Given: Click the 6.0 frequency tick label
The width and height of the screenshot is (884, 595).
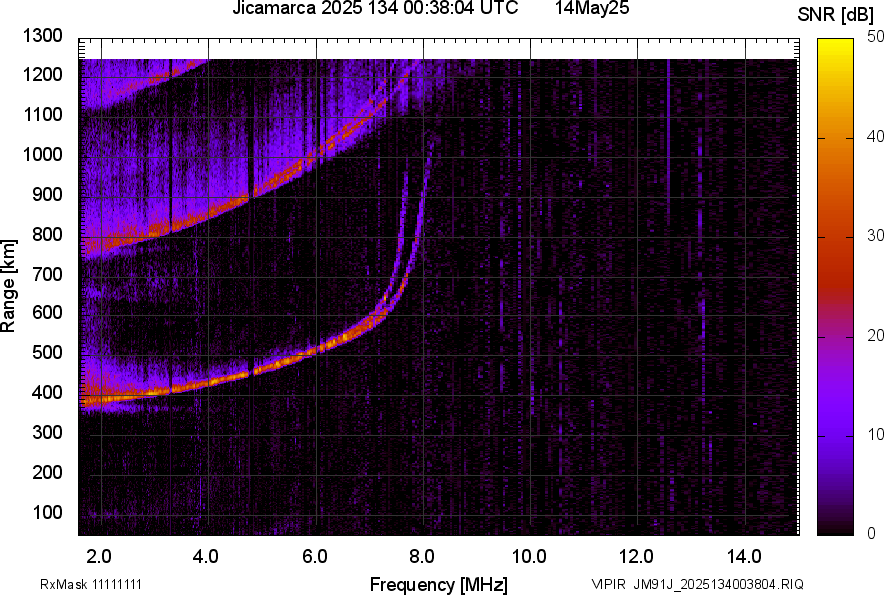Looking at the screenshot, I should point(315,557).
